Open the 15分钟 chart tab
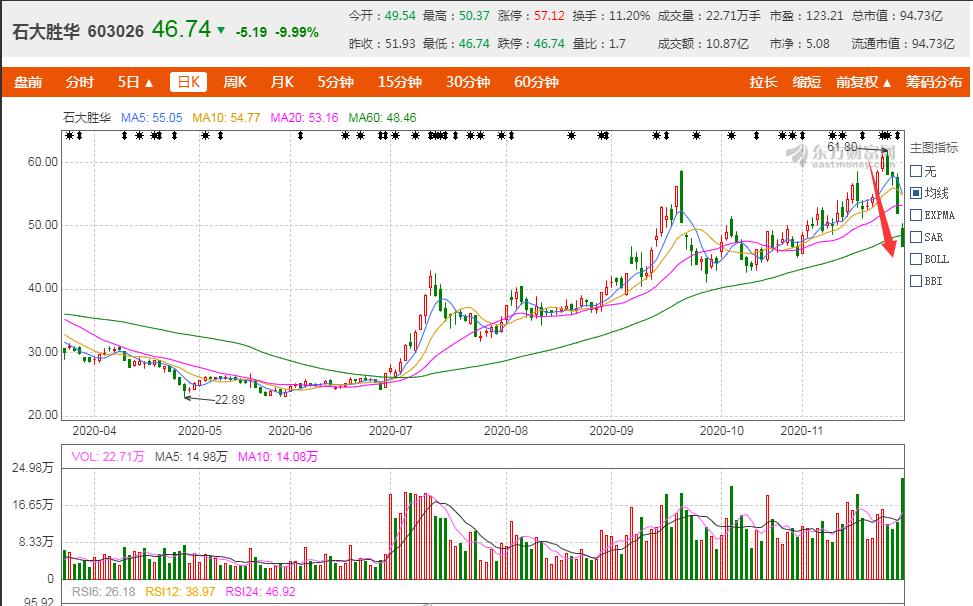973x606 pixels. tap(400, 82)
